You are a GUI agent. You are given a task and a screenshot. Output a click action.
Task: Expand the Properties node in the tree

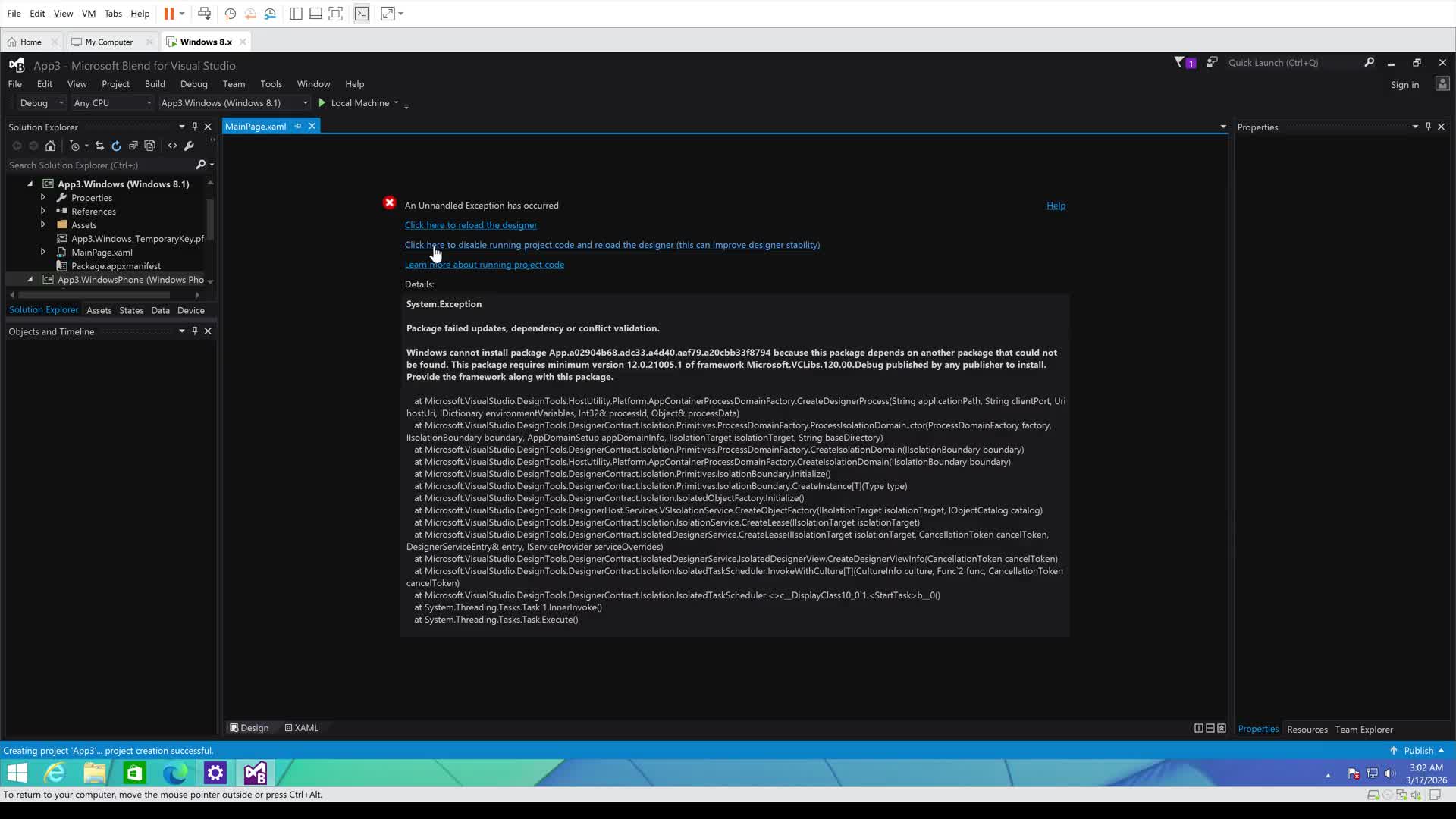tap(43, 197)
